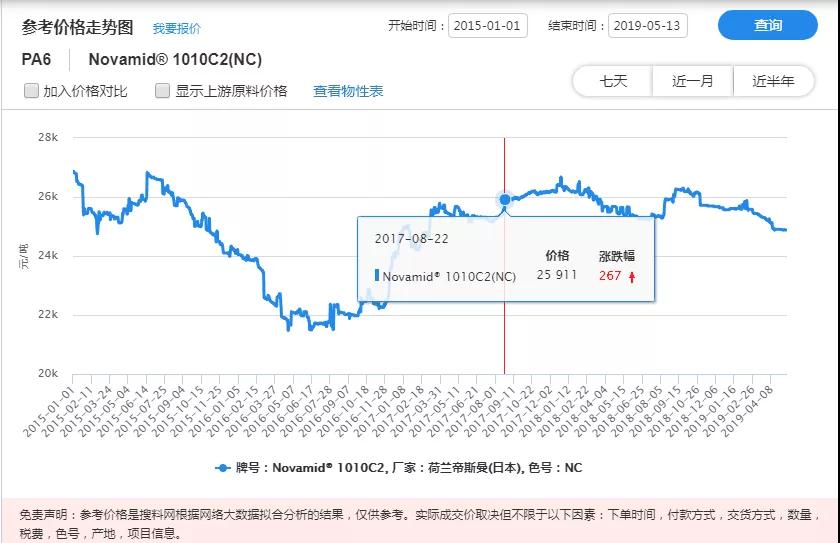Open the 我要报价 quote link

[x=176, y=28]
